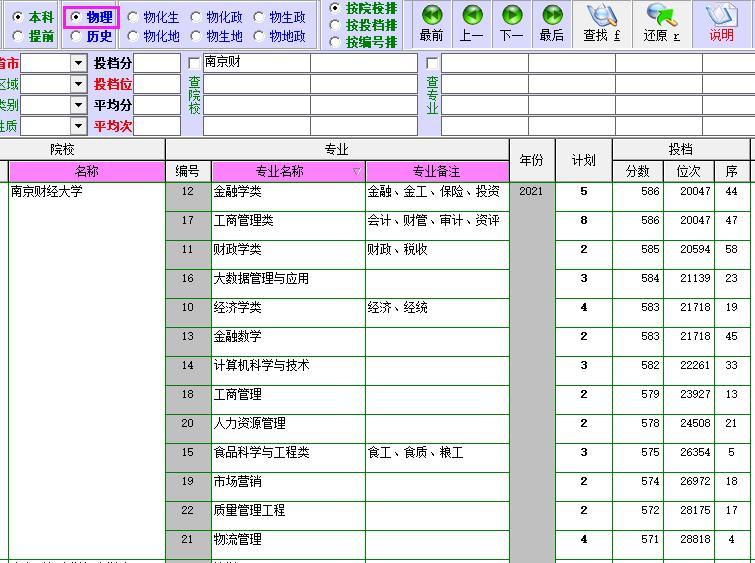Open the 区域 dropdown list
755x563 pixels.
pos(78,84)
